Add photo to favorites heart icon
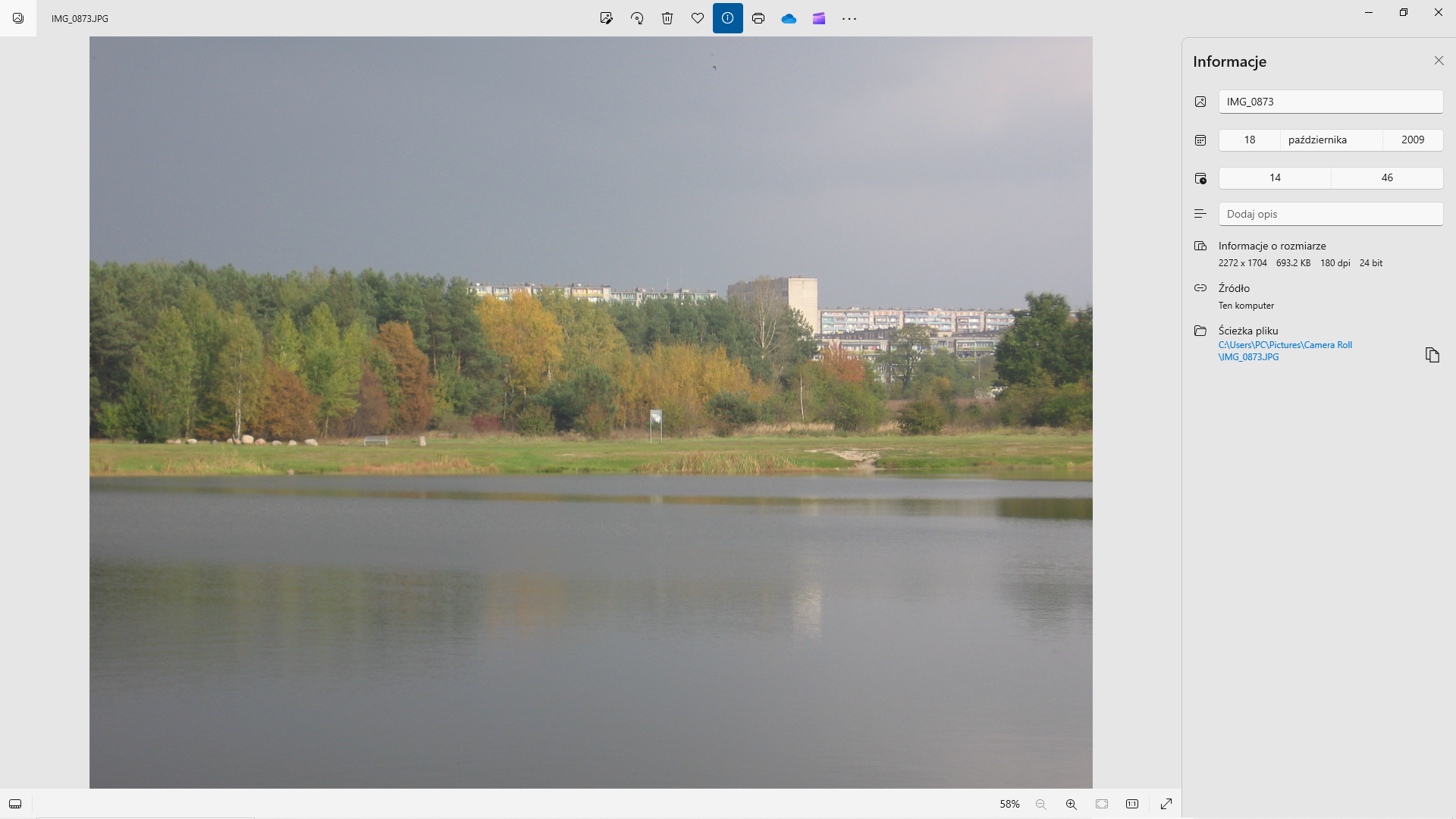Viewport: 1456px width, 819px height. pos(698,18)
